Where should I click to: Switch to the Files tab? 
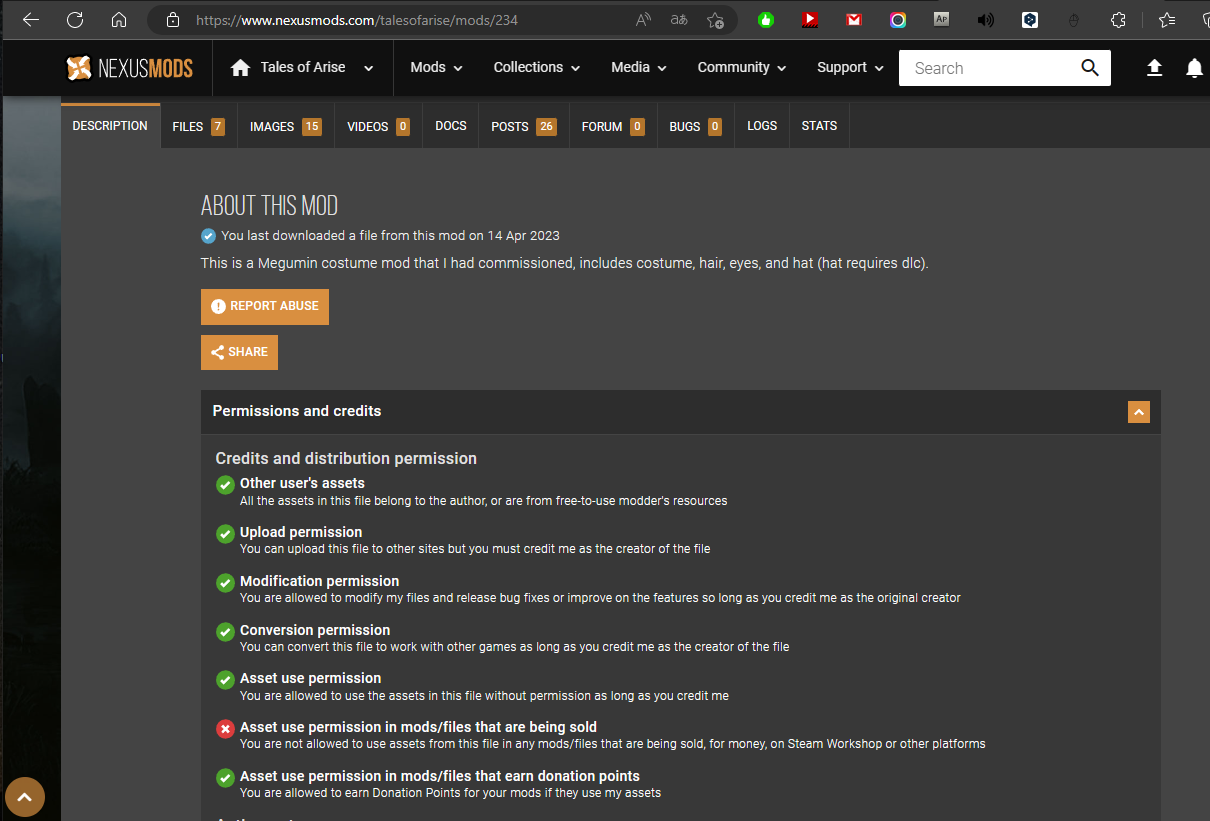(198, 126)
